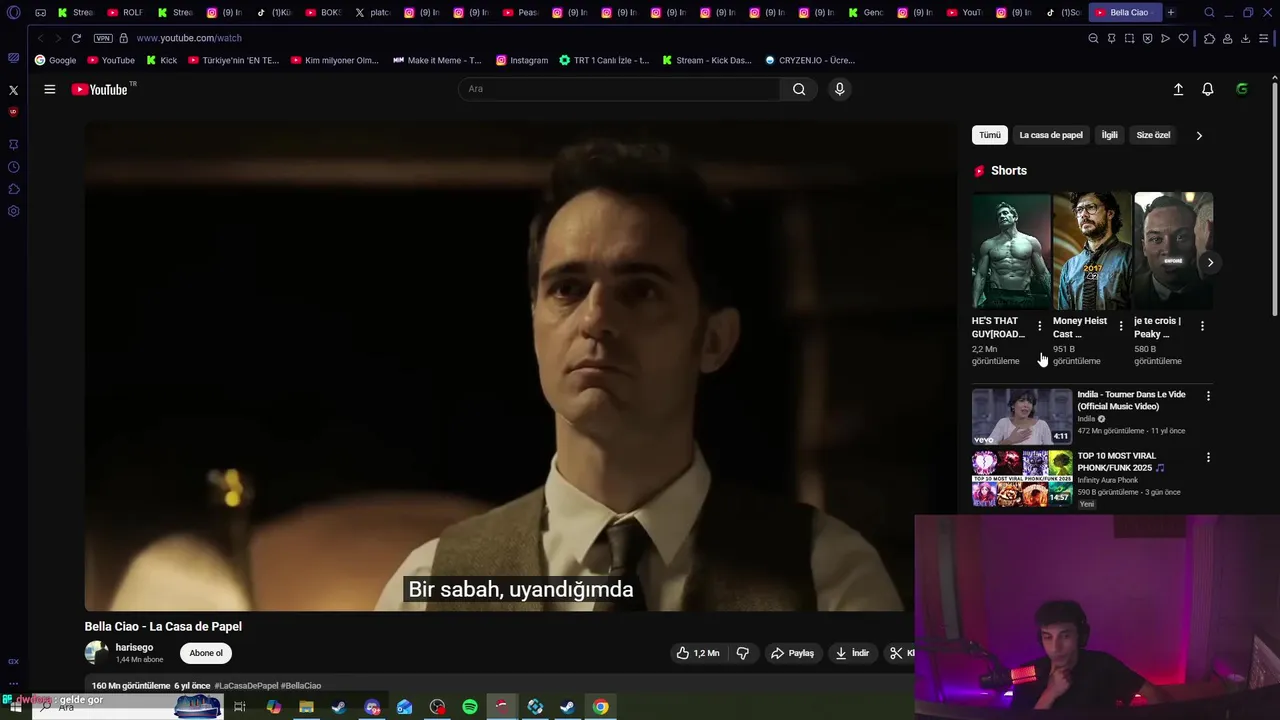Screen dimensions: 1280x720
Task: Open TOP 10 MOST VIRAL PHONK thumbnail
Action: (1022, 478)
